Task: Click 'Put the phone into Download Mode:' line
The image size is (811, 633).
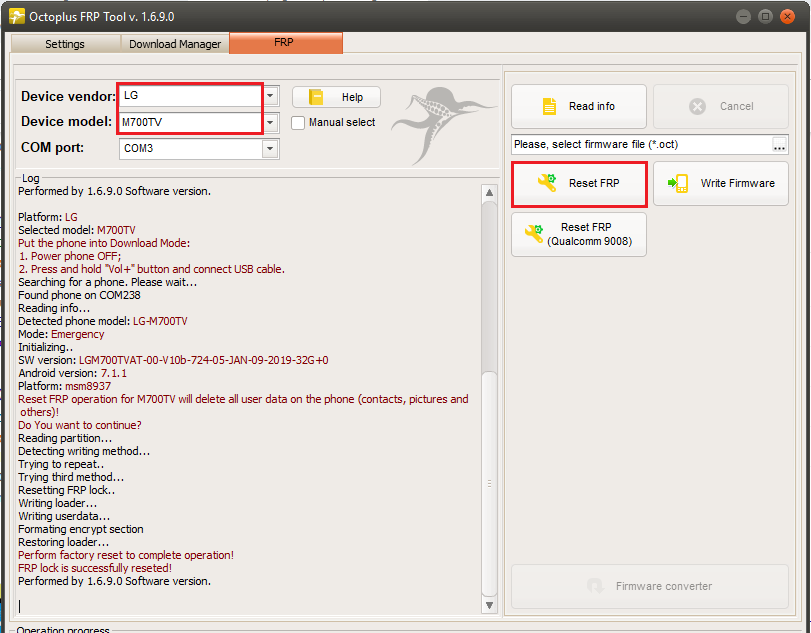Action: 104,243
